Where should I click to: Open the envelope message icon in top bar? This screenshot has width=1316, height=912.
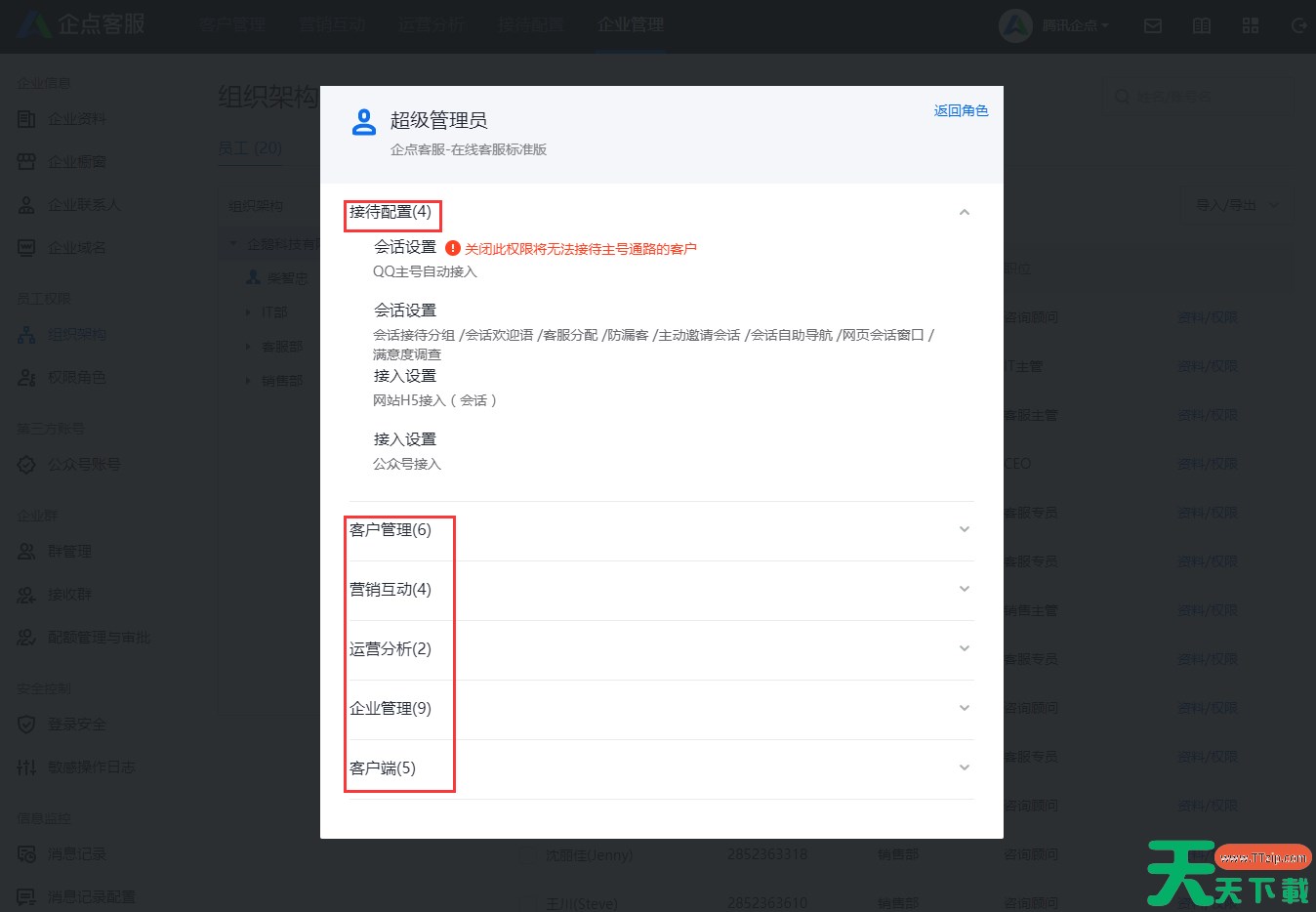coord(1152,26)
